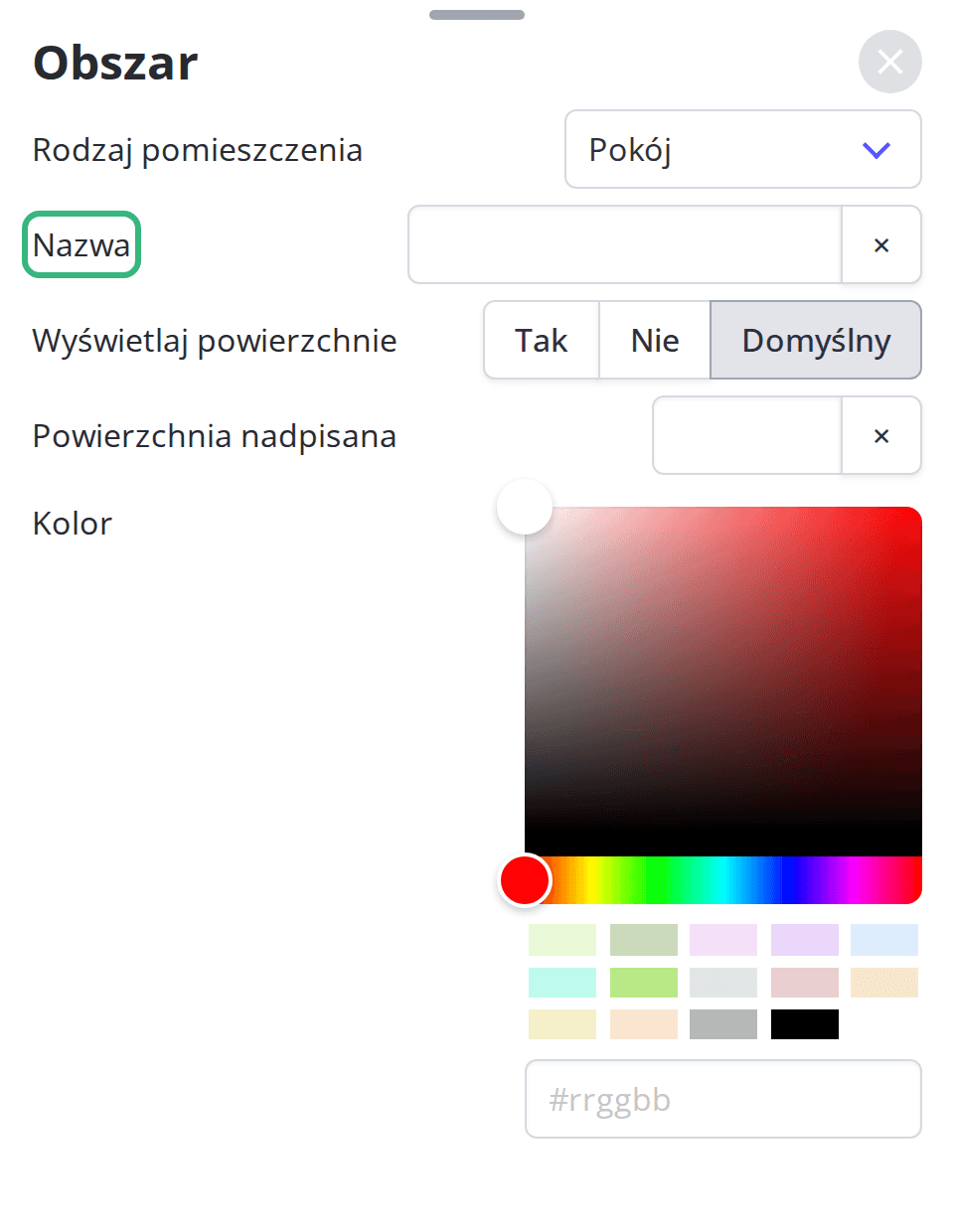Click the rainbow hue slider bar

(x=723, y=880)
